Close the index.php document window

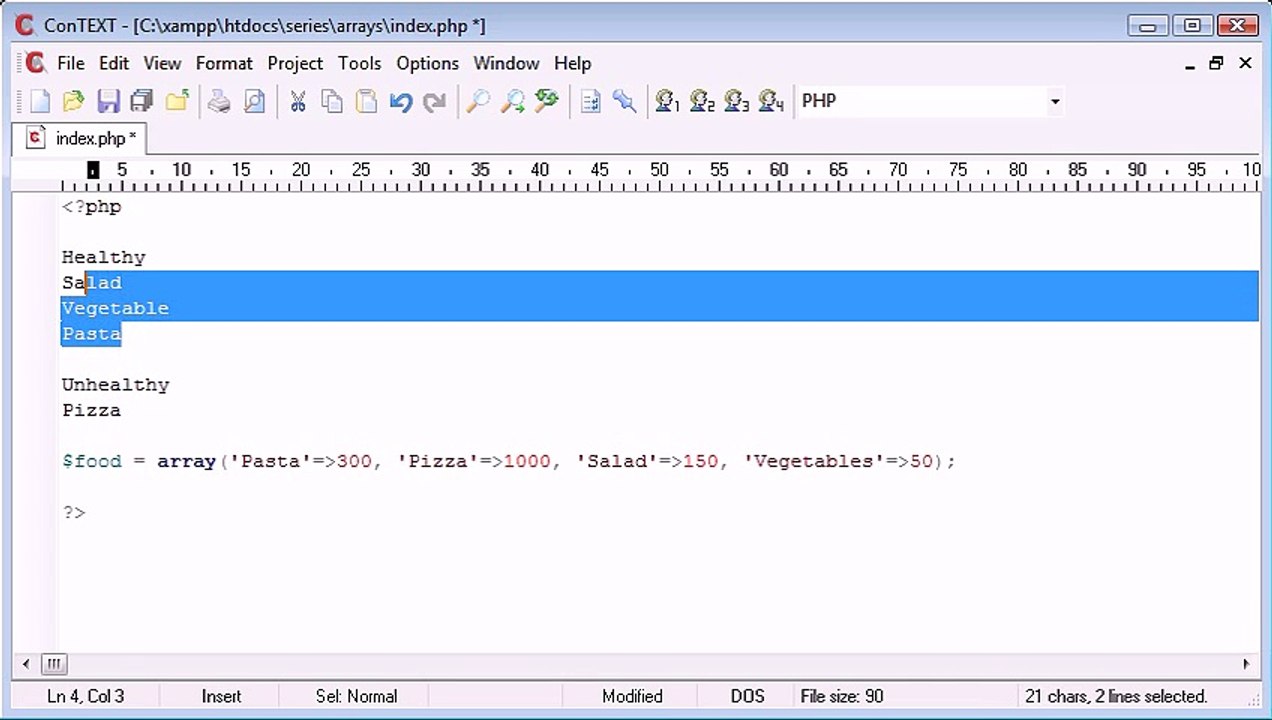coord(1245,63)
